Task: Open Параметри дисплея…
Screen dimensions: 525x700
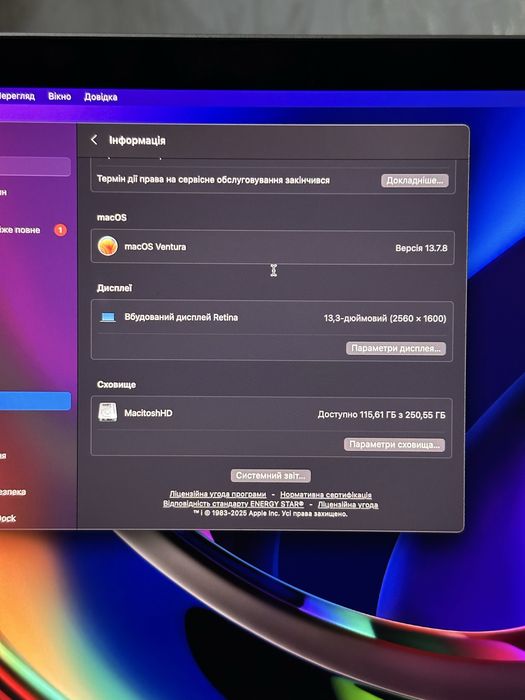Action: click(x=396, y=348)
